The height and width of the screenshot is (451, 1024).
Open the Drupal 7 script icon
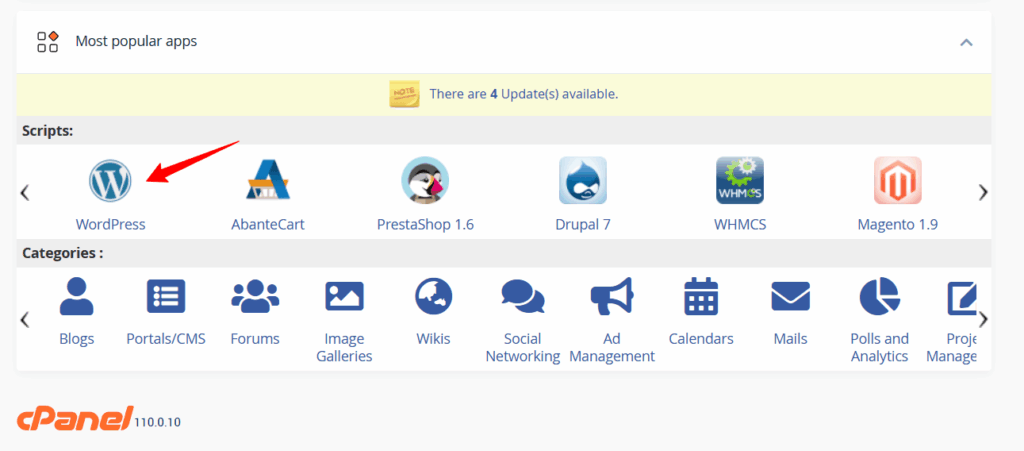583,181
